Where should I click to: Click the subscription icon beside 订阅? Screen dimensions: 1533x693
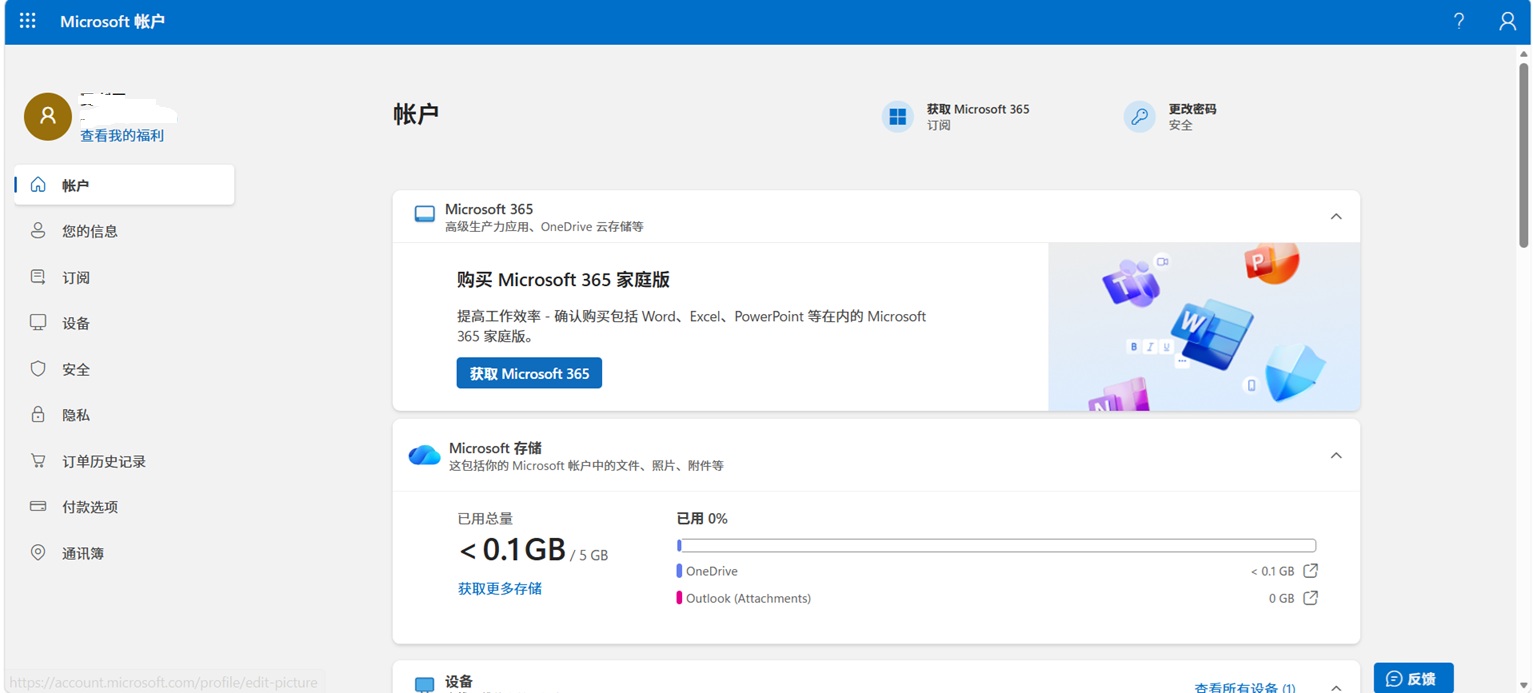point(38,277)
